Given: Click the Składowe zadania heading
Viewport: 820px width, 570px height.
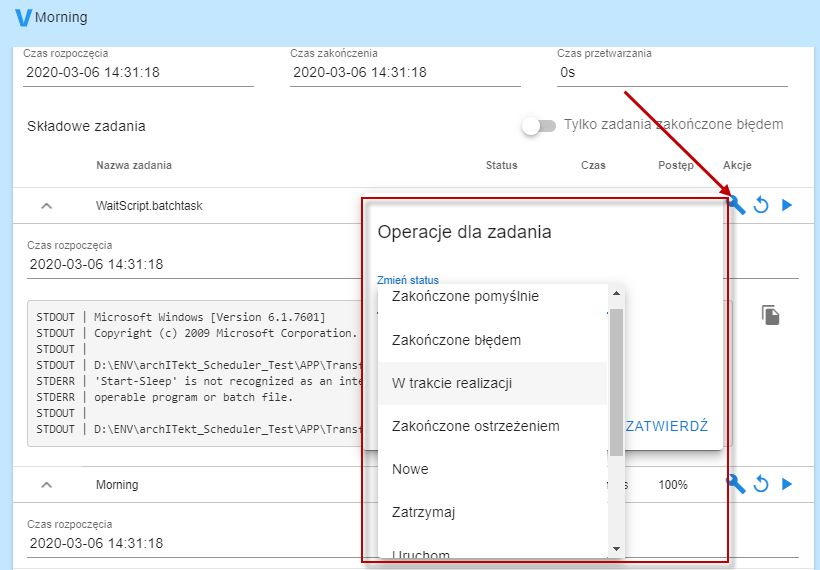Looking at the screenshot, I should click(x=86, y=126).
